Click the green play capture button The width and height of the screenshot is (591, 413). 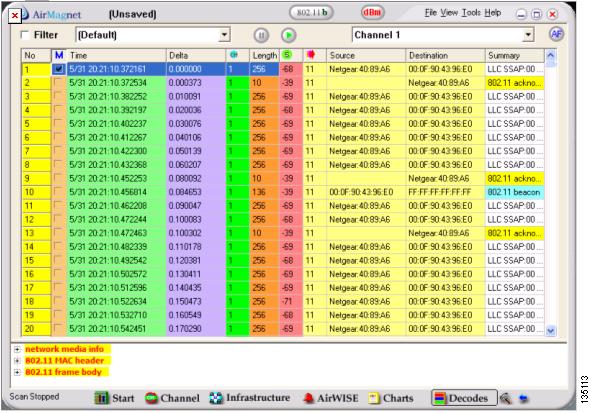point(288,35)
